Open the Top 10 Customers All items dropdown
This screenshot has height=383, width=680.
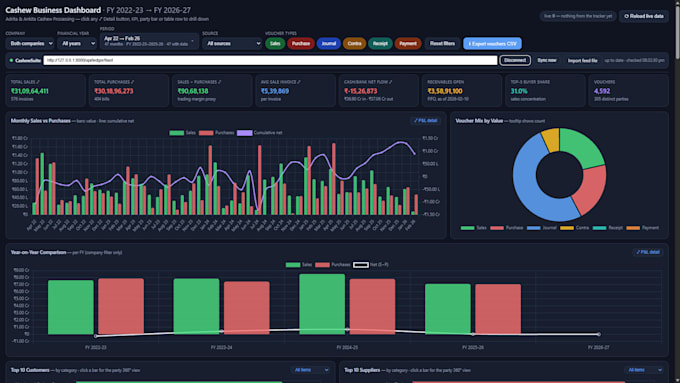click(x=311, y=370)
